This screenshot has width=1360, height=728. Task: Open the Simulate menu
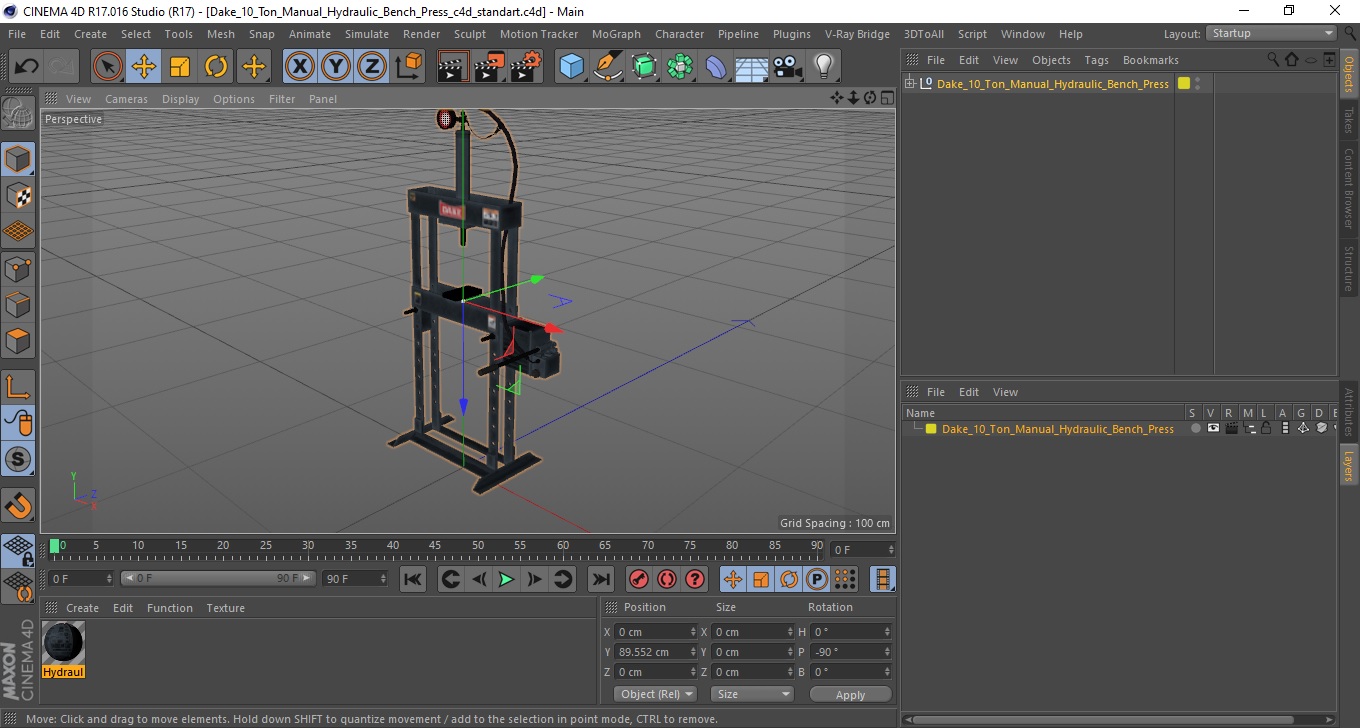click(x=367, y=34)
